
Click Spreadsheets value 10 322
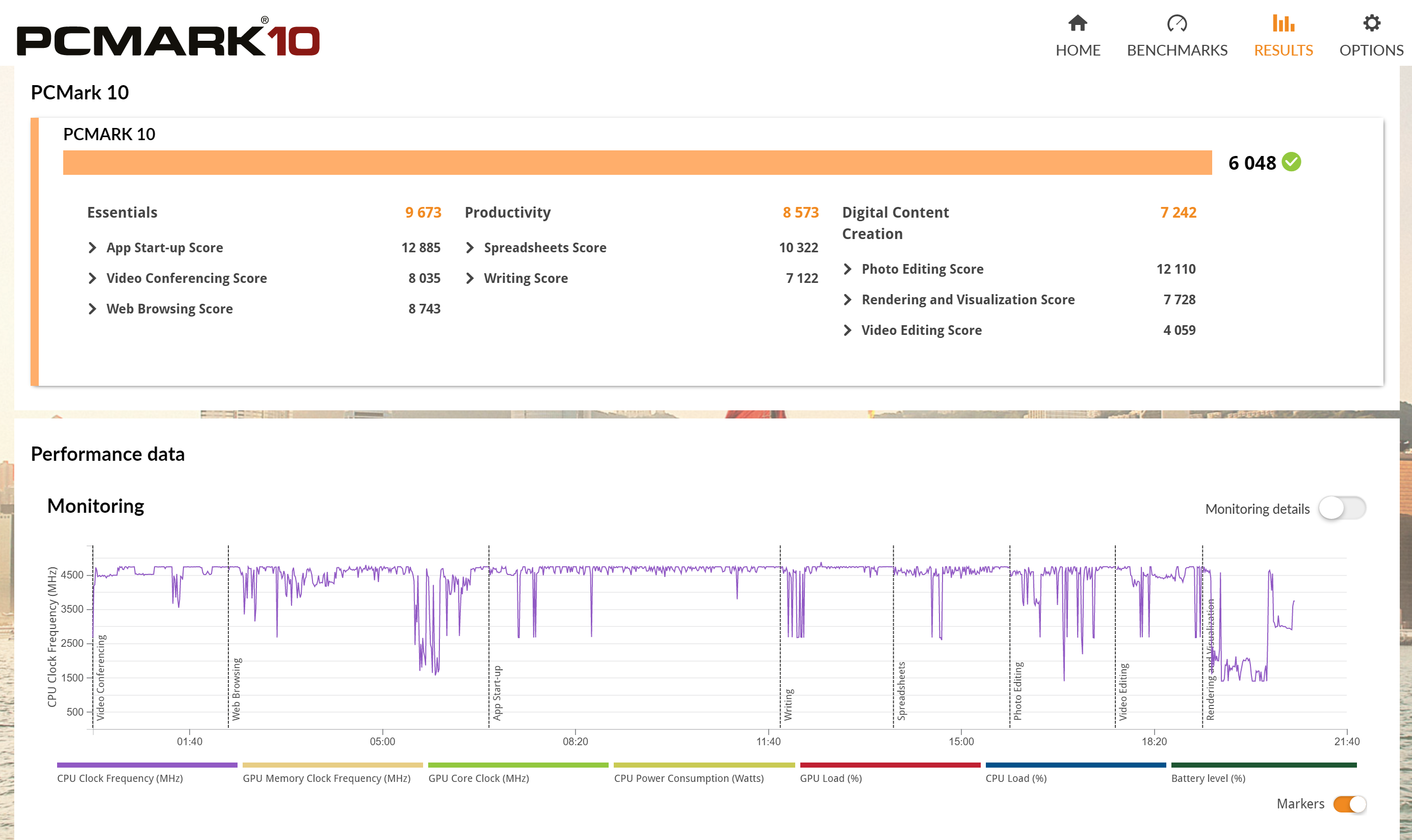click(799, 248)
